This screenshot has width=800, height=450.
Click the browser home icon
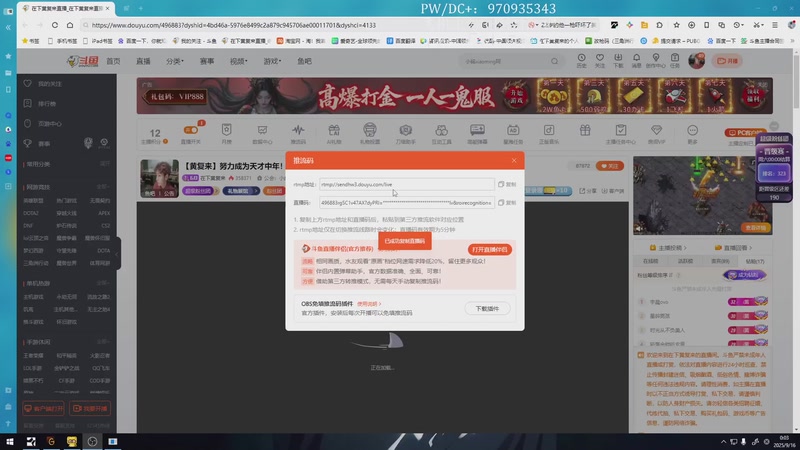point(70,25)
